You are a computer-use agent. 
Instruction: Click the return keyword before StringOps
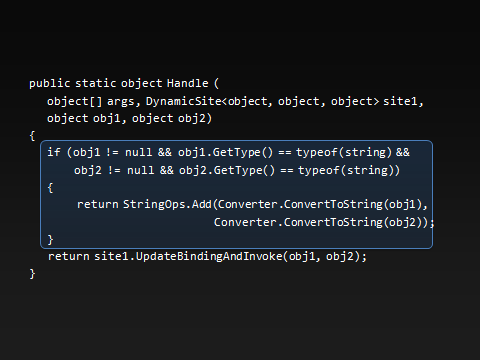pyautogui.click(x=98, y=204)
